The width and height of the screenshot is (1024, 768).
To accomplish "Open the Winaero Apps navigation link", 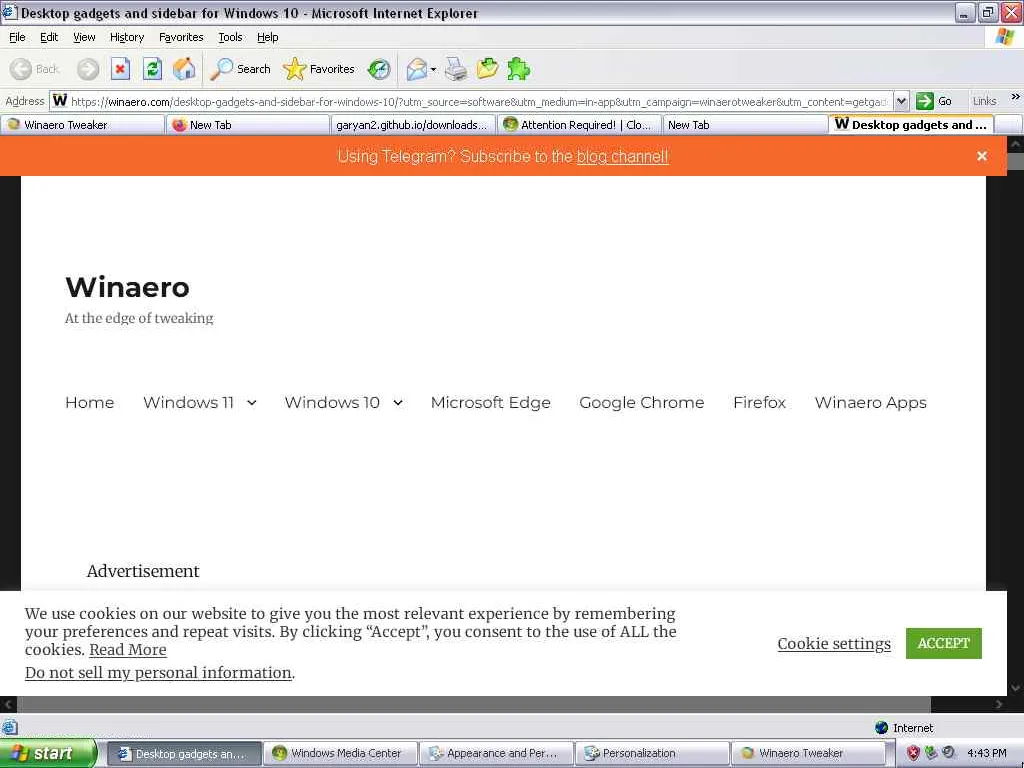I will click(871, 402).
